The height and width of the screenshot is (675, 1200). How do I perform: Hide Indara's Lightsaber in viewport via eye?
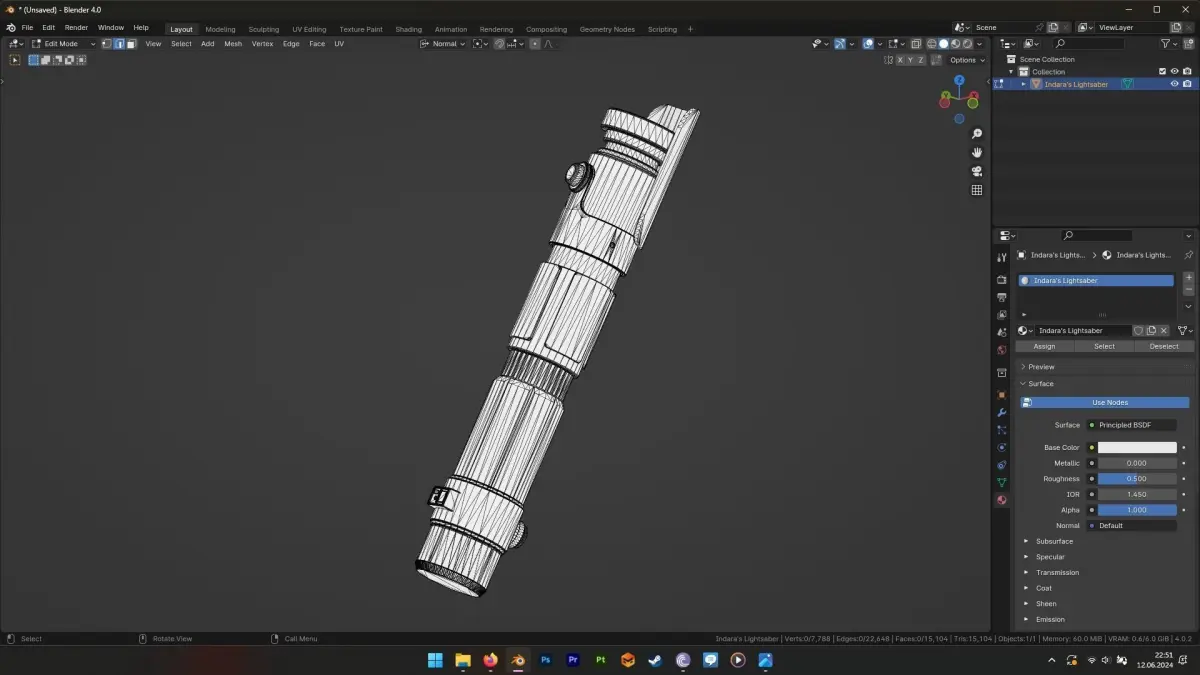point(1174,84)
